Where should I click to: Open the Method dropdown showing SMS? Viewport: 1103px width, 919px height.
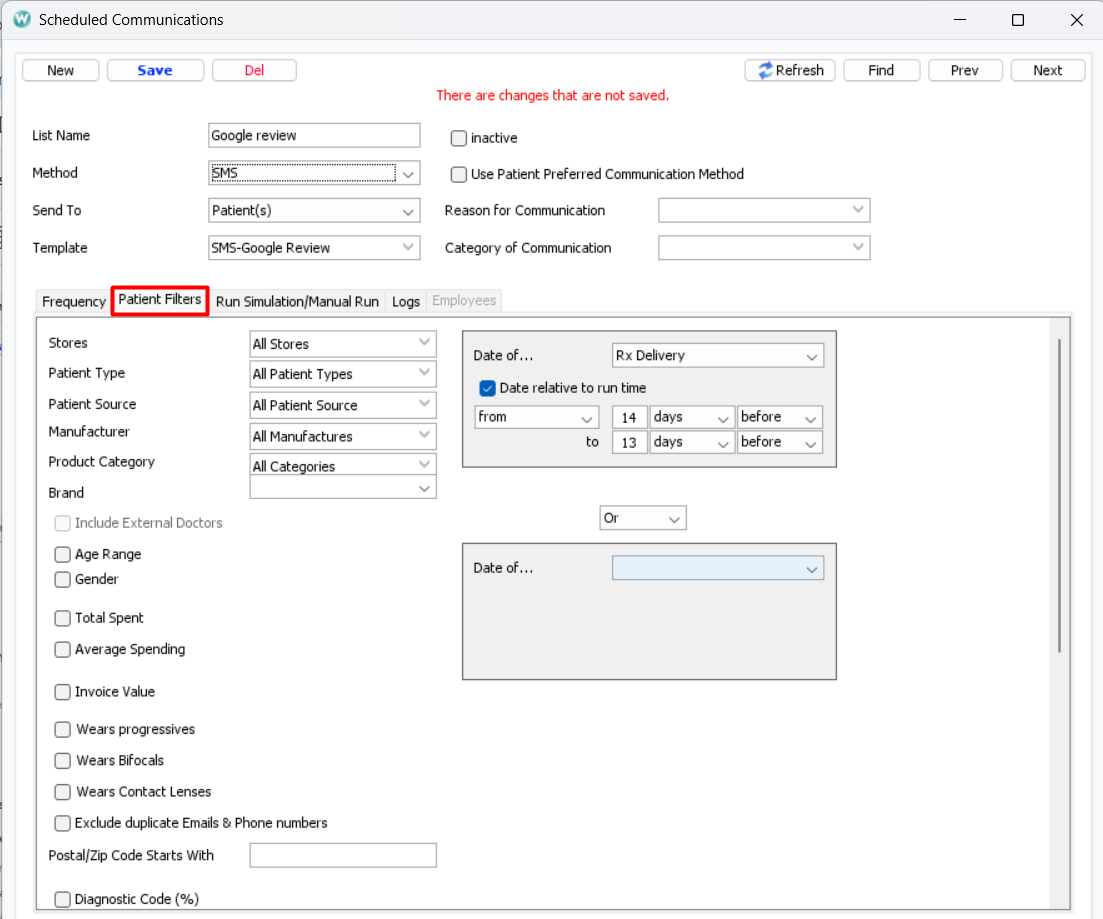pos(314,173)
